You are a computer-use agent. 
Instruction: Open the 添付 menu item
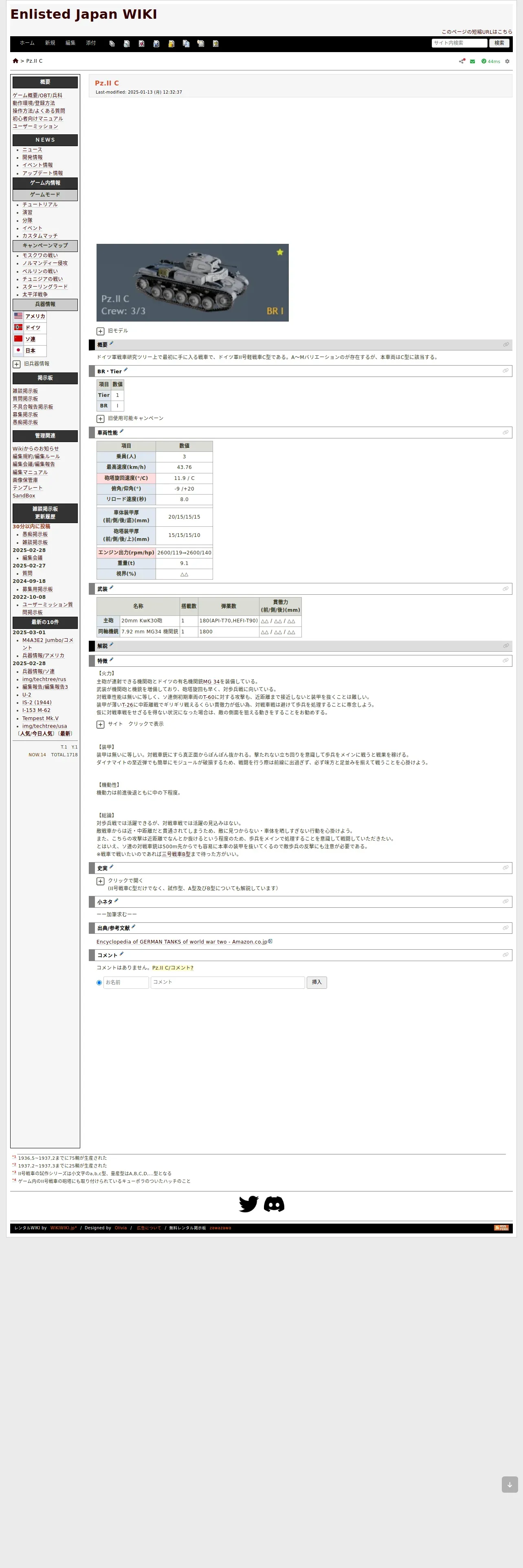point(91,43)
